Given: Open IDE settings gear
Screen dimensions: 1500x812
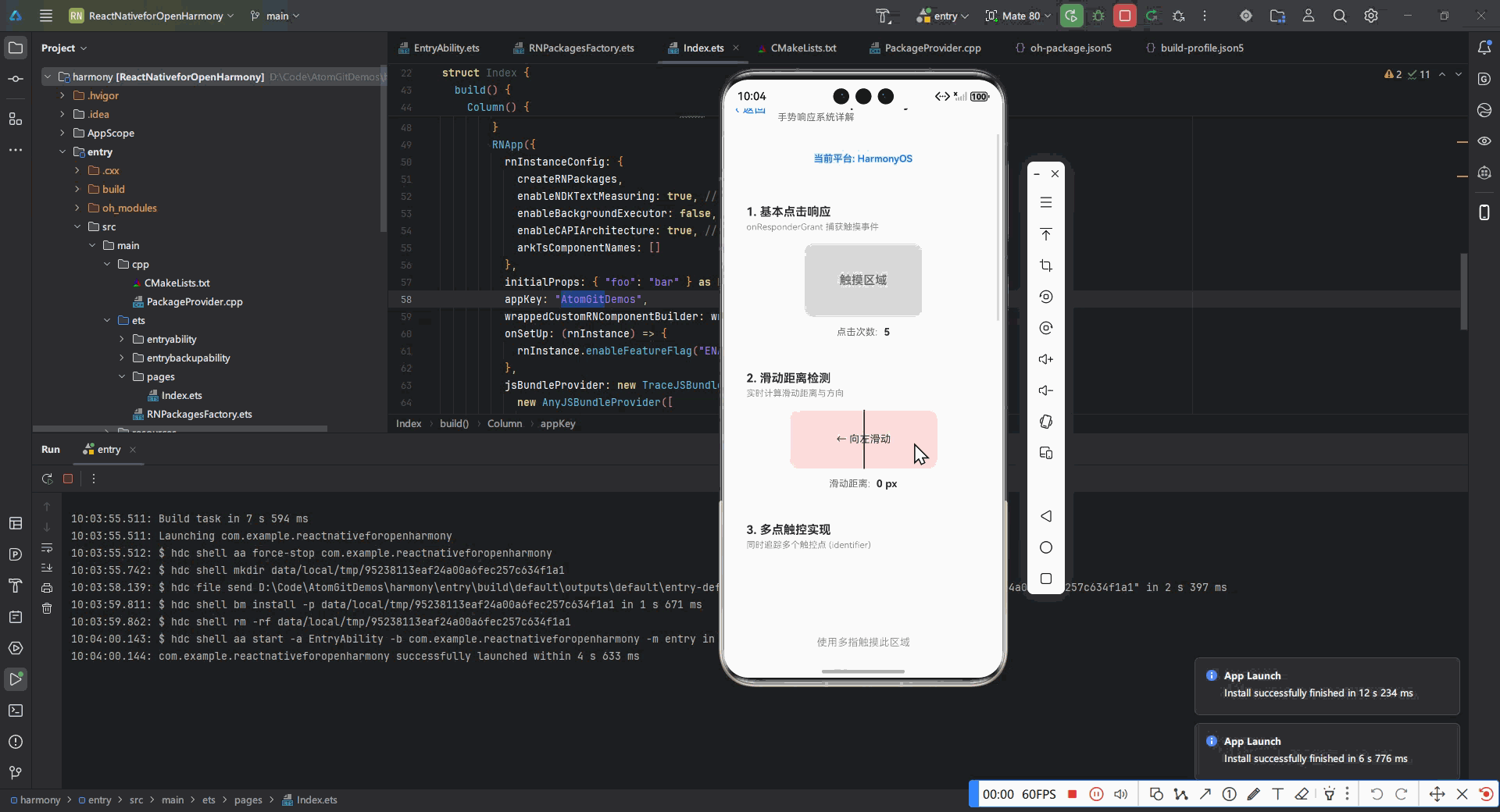Looking at the screenshot, I should tap(1371, 16).
